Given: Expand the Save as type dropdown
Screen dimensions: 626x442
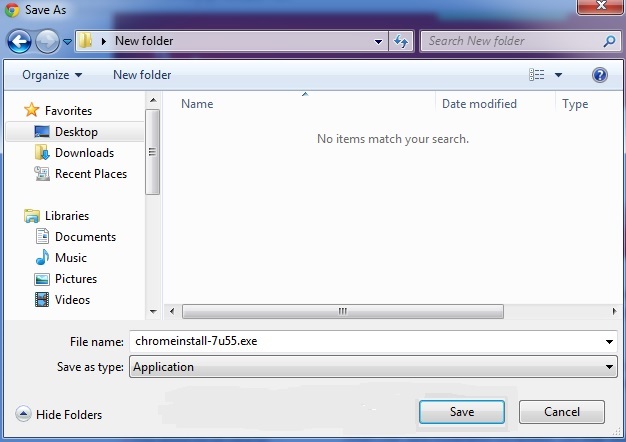Looking at the screenshot, I should coord(610,367).
